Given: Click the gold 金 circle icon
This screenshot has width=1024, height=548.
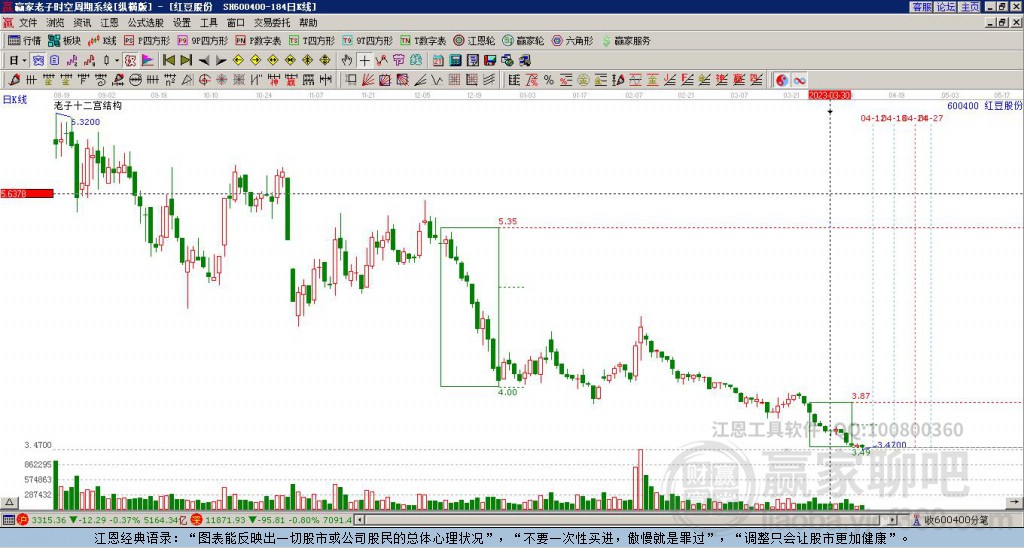Looking at the screenshot, I should pos(583,80).
